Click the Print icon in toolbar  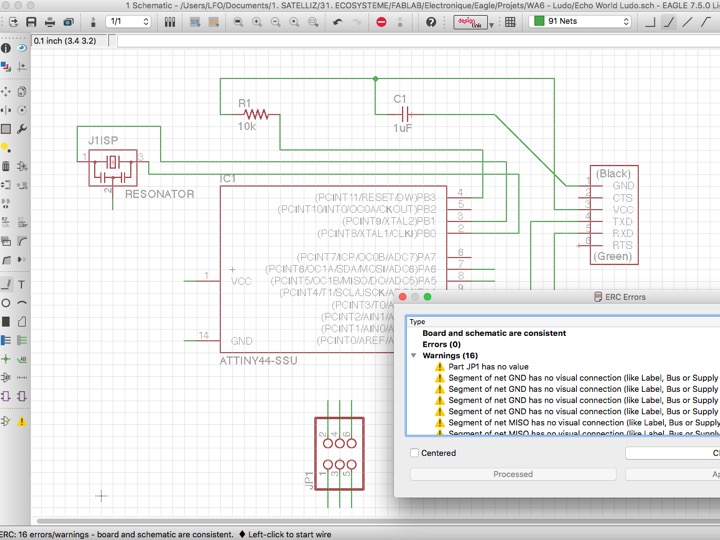(51, 22)
